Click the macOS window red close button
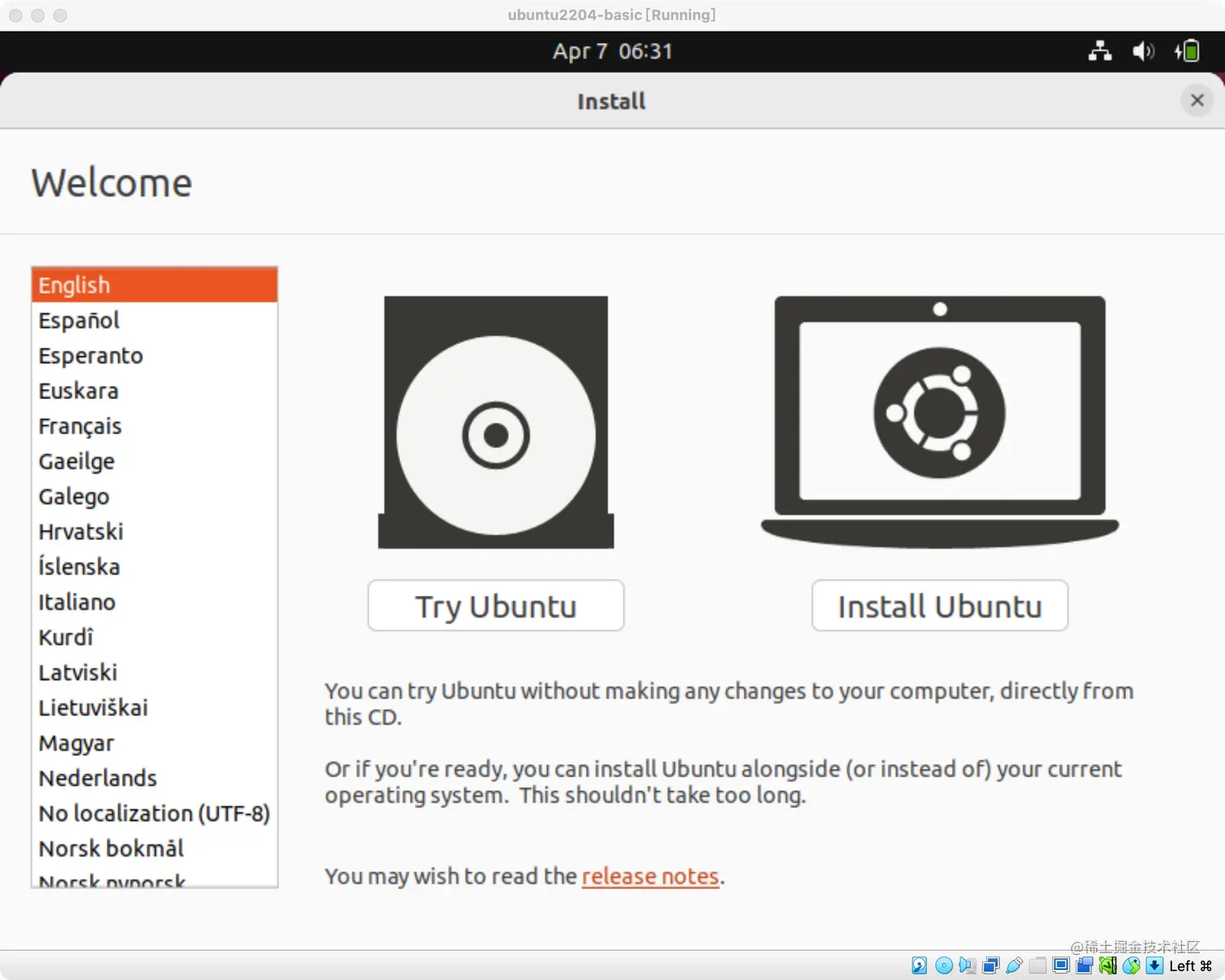The height and width of the screenshot is (980, 1225). pos(15,15)
